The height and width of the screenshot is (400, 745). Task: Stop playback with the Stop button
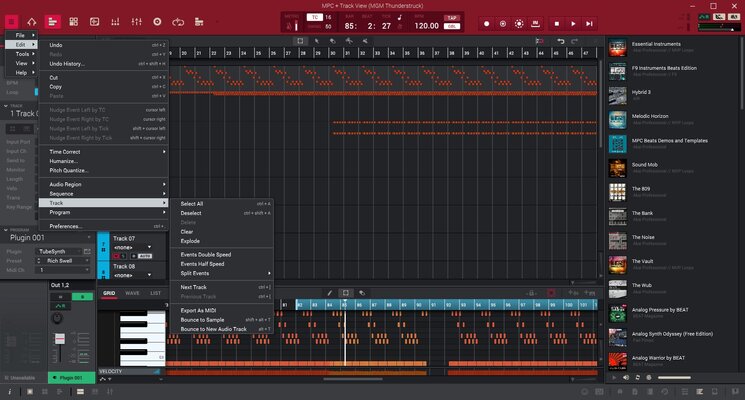tap(557, 23)
